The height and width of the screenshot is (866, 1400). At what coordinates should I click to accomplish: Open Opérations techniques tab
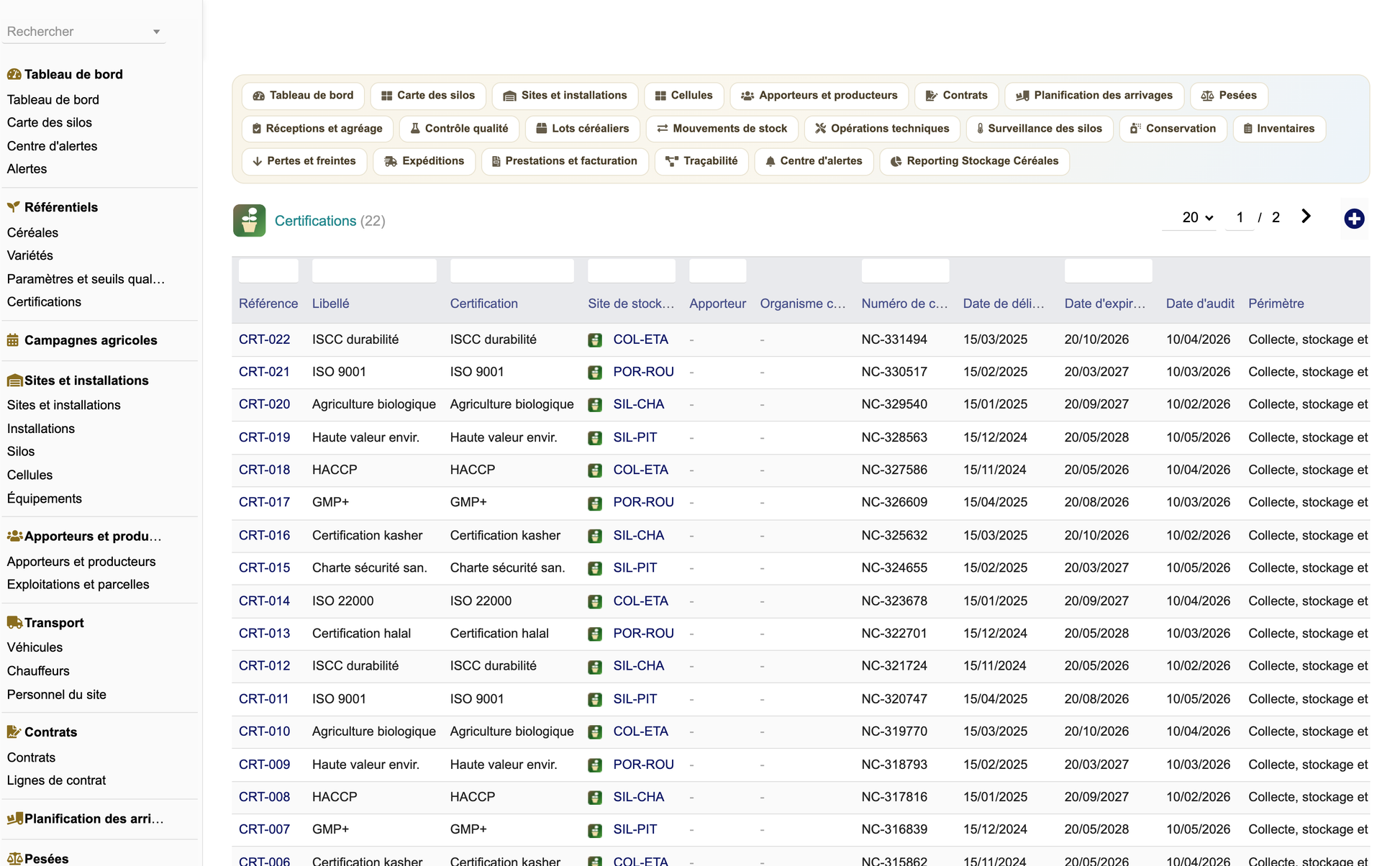click(882, 129)
